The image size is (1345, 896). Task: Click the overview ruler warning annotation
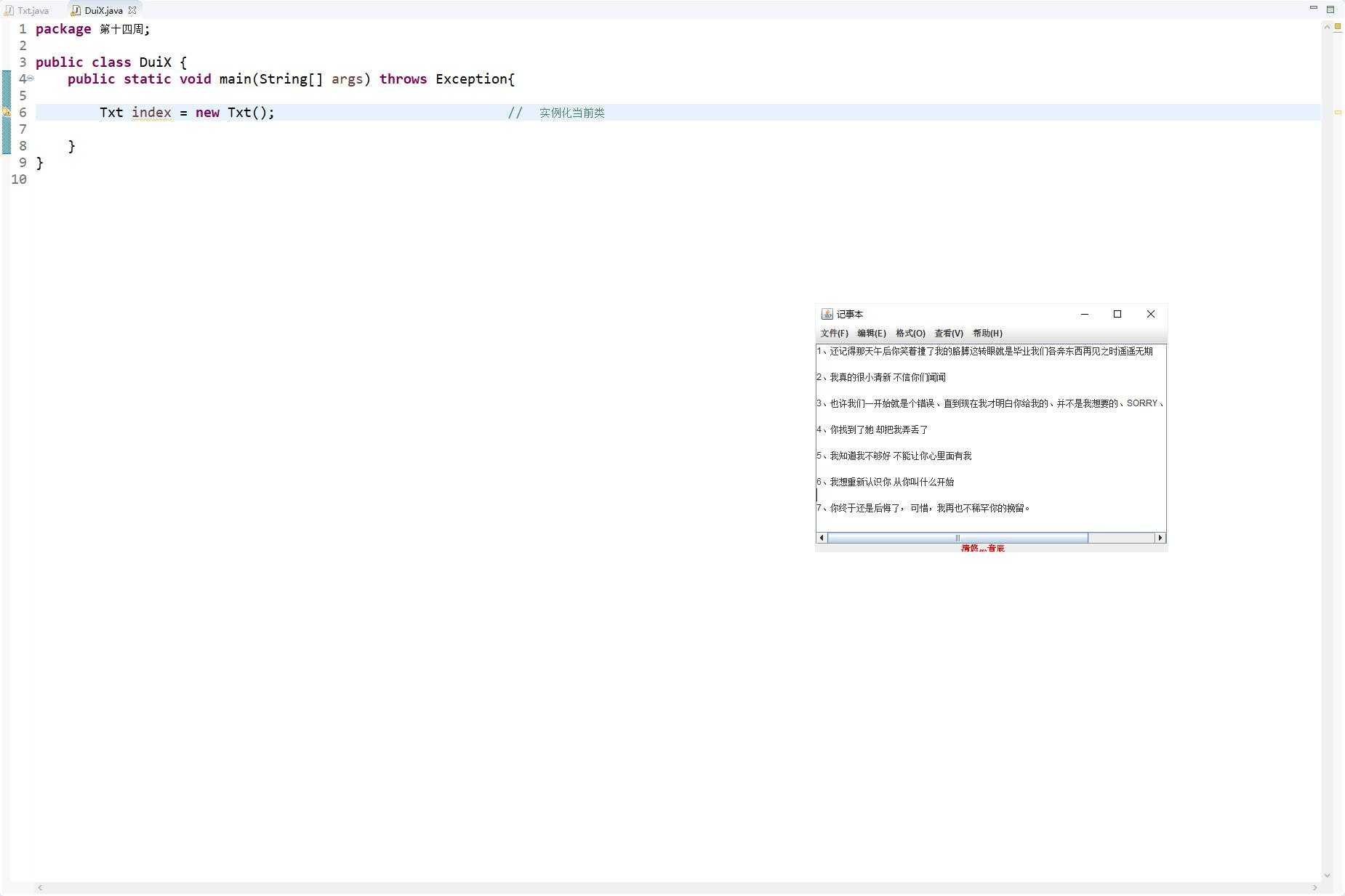[1338, 113]
